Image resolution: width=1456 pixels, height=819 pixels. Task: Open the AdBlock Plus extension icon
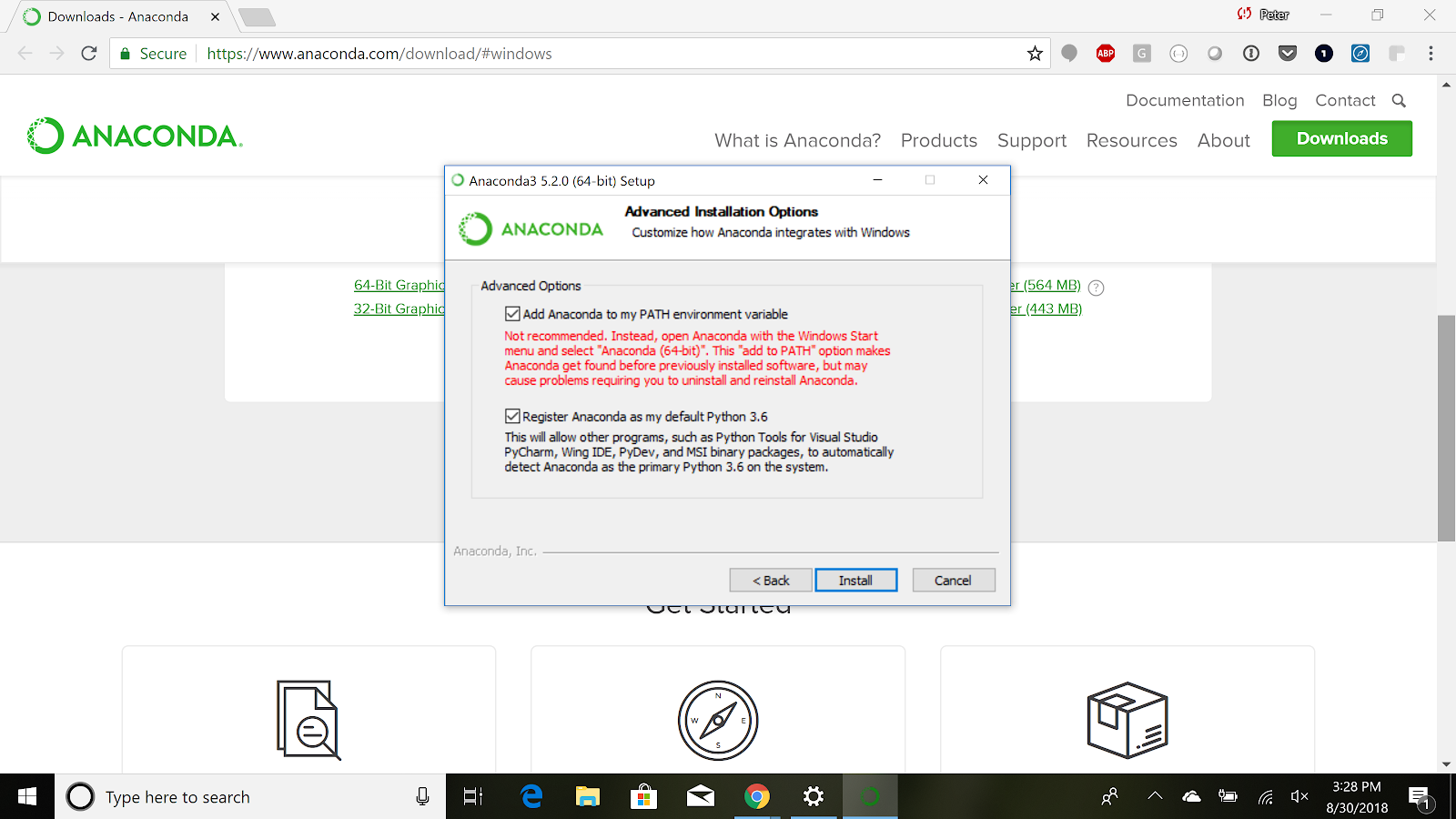[1106, 54]
